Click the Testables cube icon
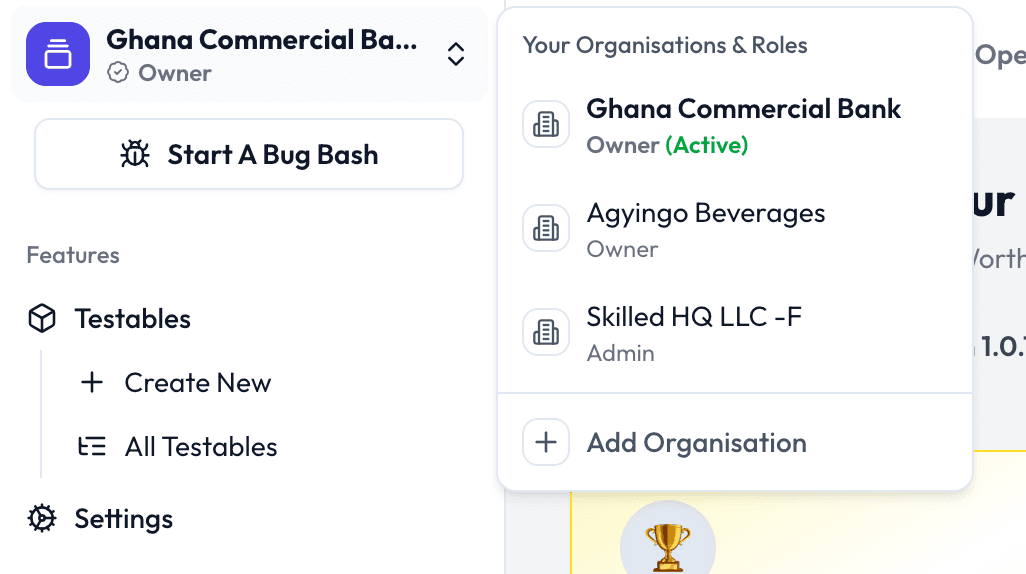This screenshot has width=1026, height=574. [x=41, y=319]
